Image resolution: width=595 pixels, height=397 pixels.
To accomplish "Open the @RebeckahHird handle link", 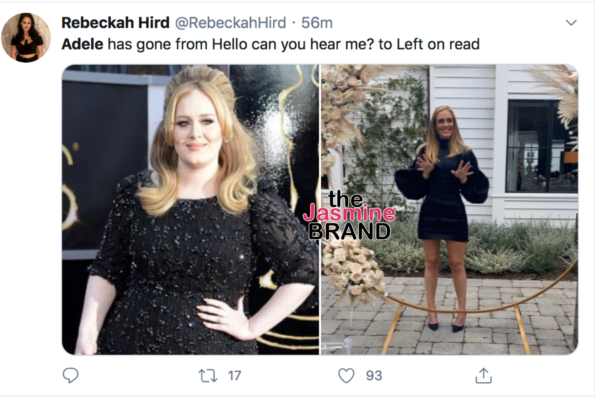I will tap(230, 23).
